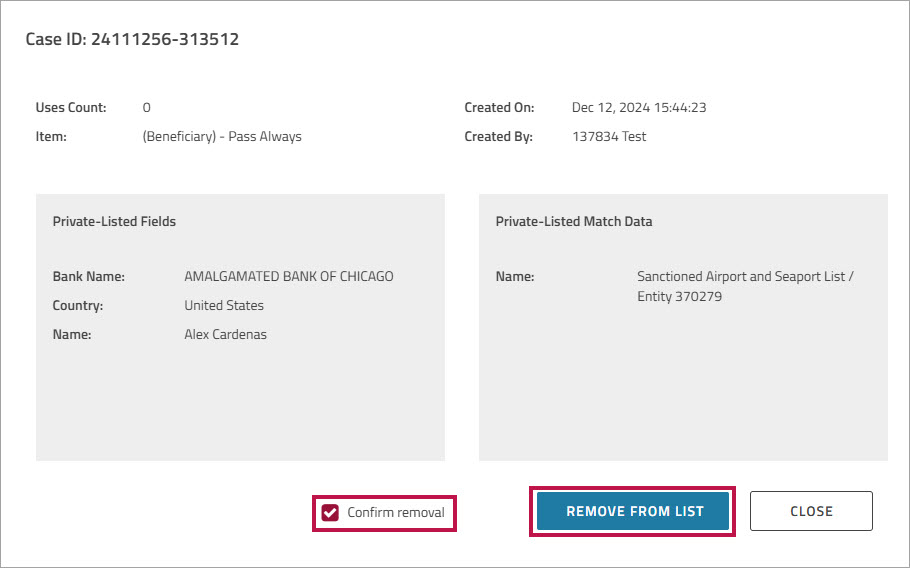910x568 pixels.
Task: Click the Beneficiary Pass Always item value
Action: coord(222,136)
